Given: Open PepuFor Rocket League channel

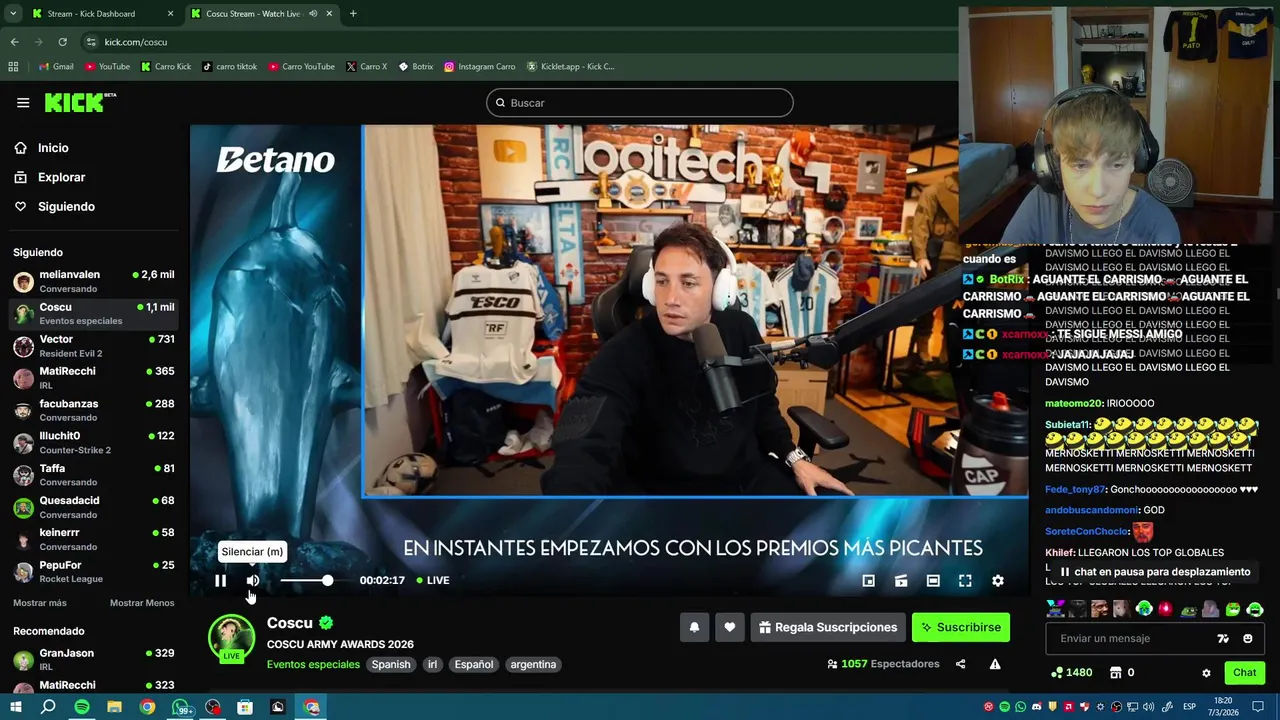Looking at the screenshot, I should coord(94,571).
